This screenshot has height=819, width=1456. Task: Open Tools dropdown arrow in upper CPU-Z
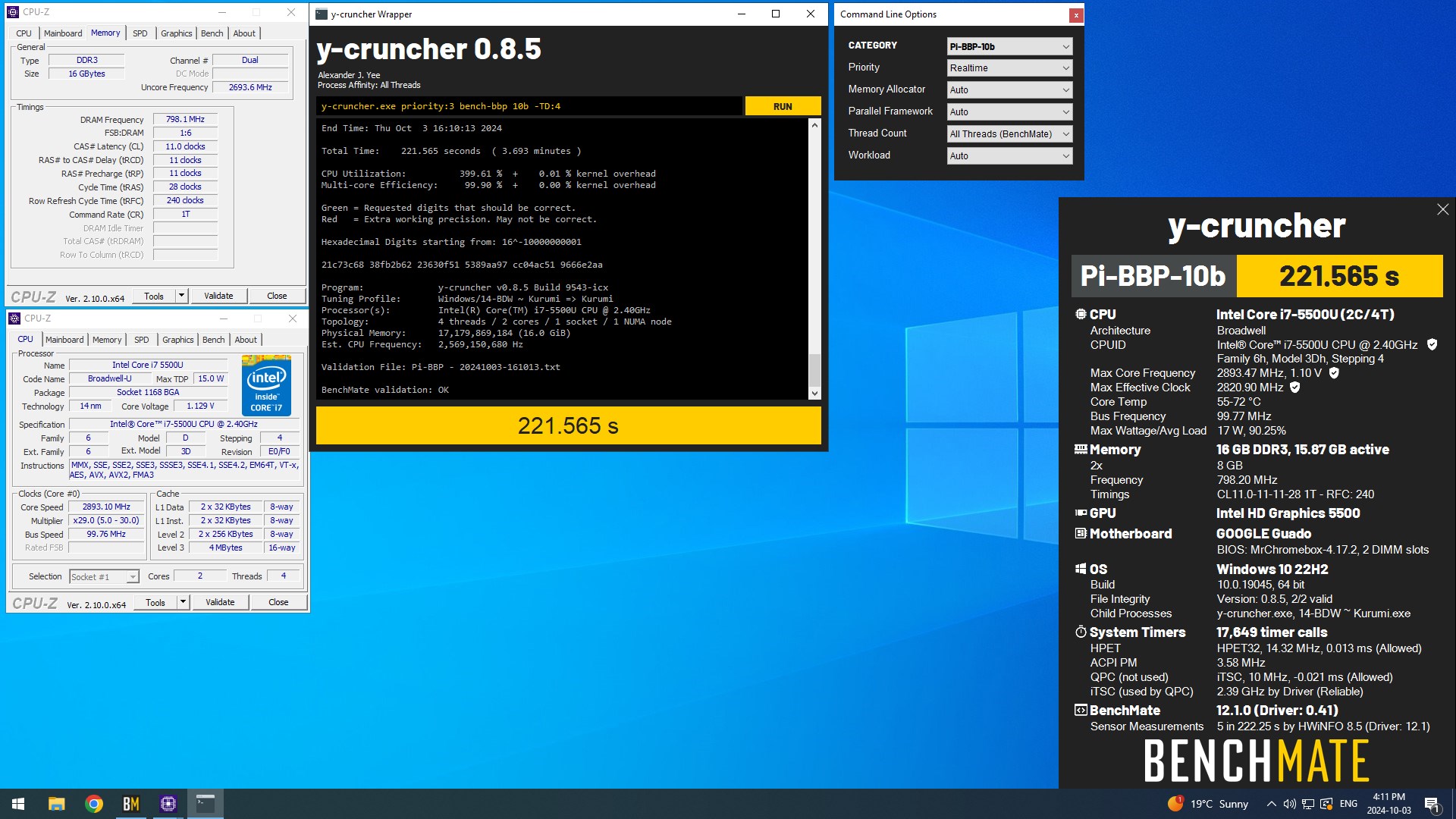tap(181, 296)
